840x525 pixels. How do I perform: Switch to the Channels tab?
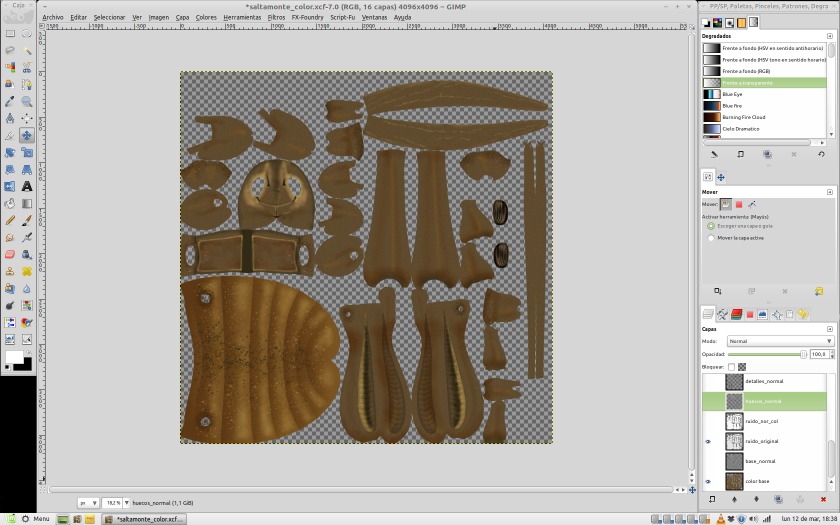(736, 314)
